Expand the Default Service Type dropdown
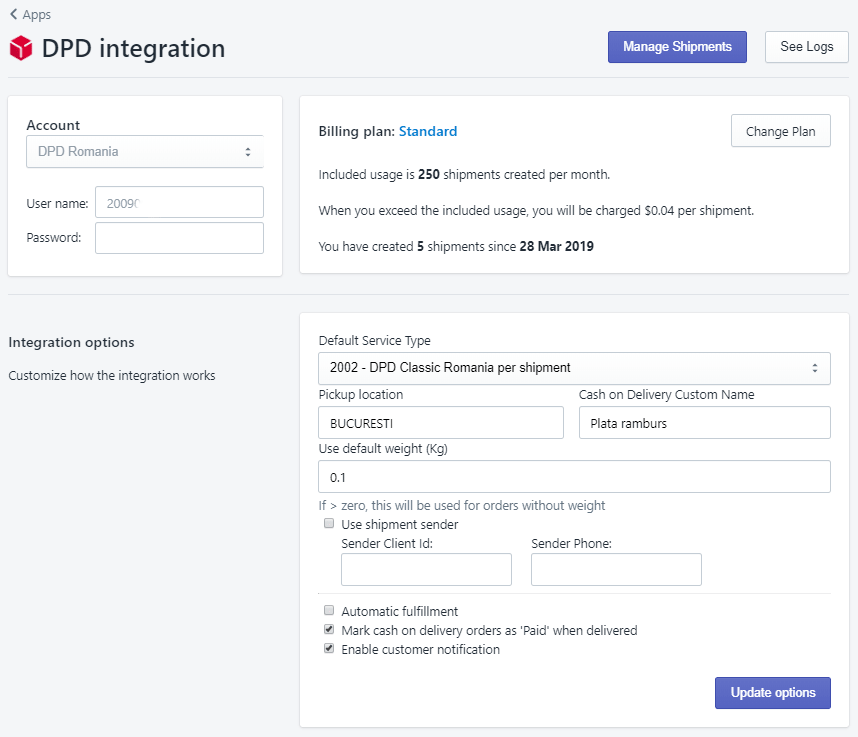858x737 pixels. [x=574, y=368]
